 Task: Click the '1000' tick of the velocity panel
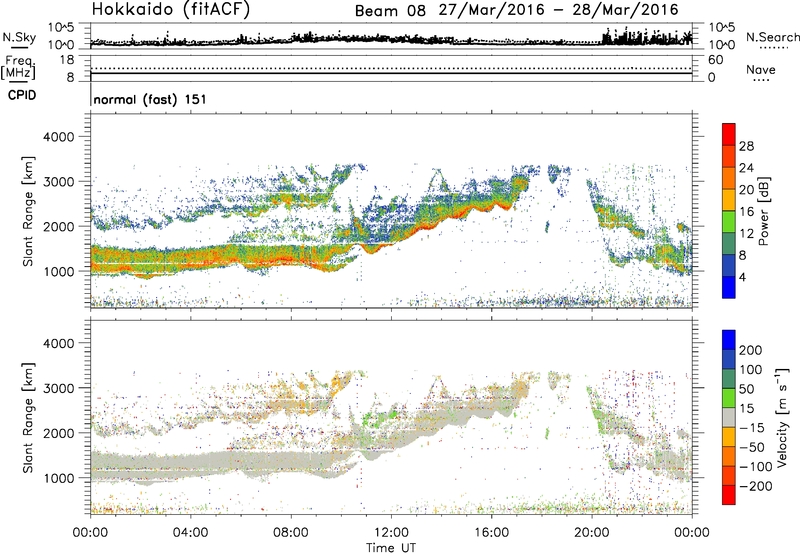[58, 478]
